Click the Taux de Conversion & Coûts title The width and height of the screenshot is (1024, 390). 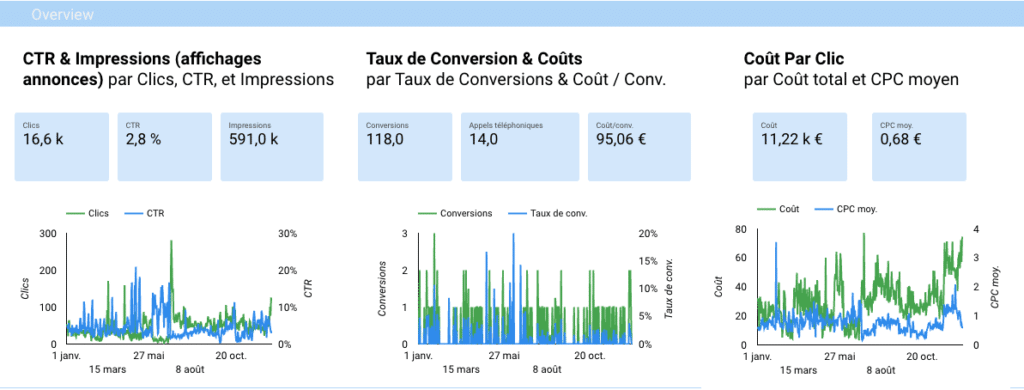tap(474, 59)
